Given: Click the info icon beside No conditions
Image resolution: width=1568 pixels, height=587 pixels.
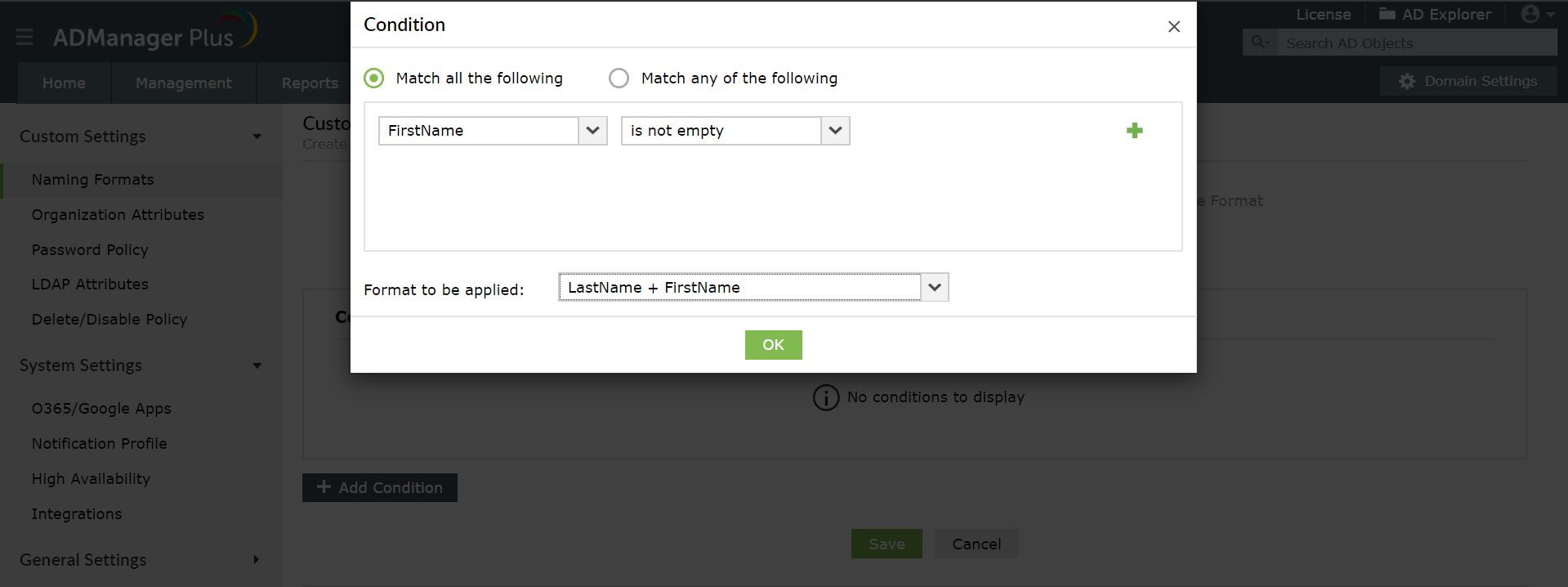Looking at the screenshot, I should pyautogui.click(x=825, y=397).
